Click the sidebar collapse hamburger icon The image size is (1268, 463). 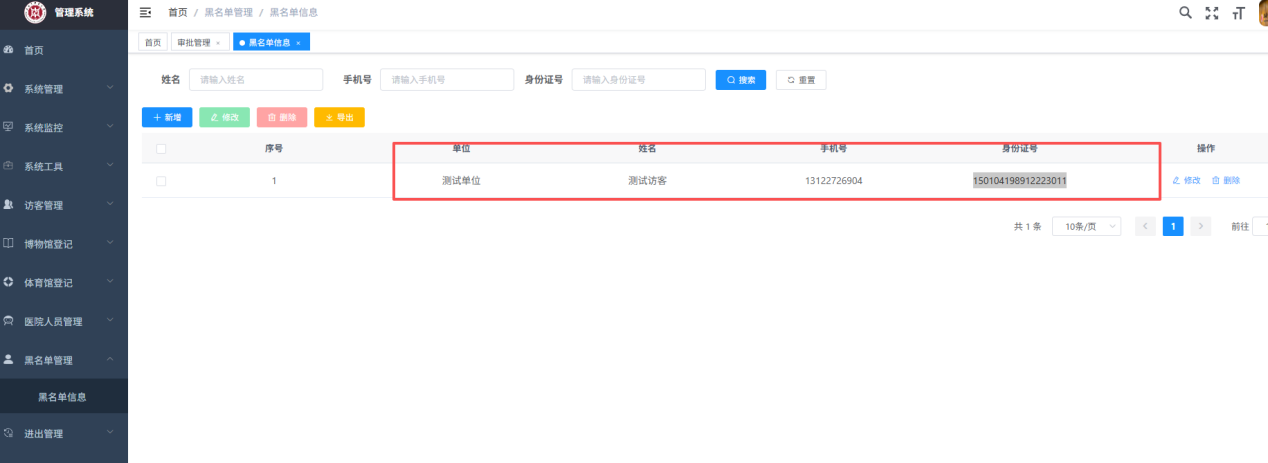[x=145, y=12]
